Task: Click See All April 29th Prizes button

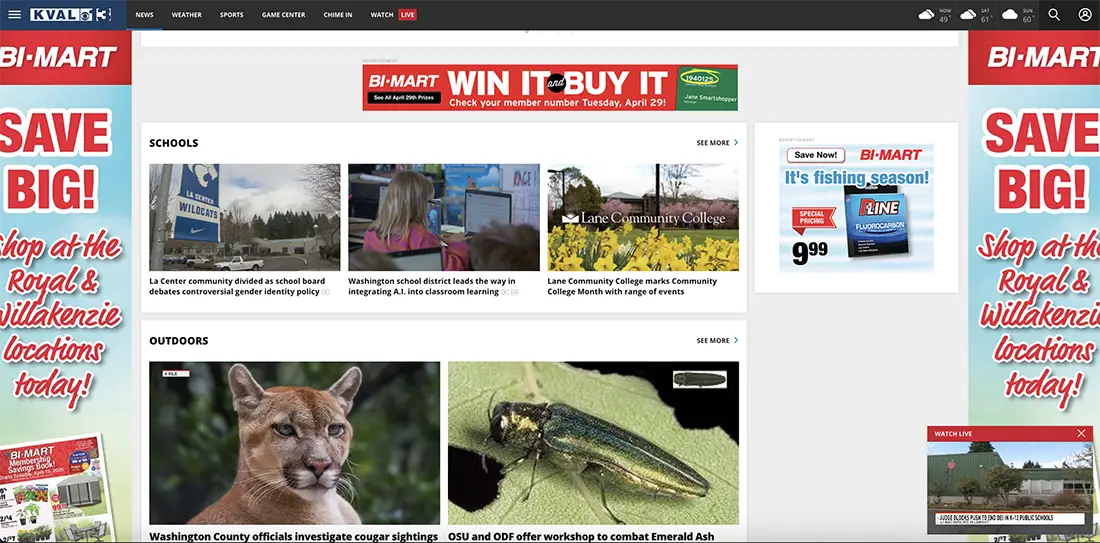Action: (x=404, y=98)
